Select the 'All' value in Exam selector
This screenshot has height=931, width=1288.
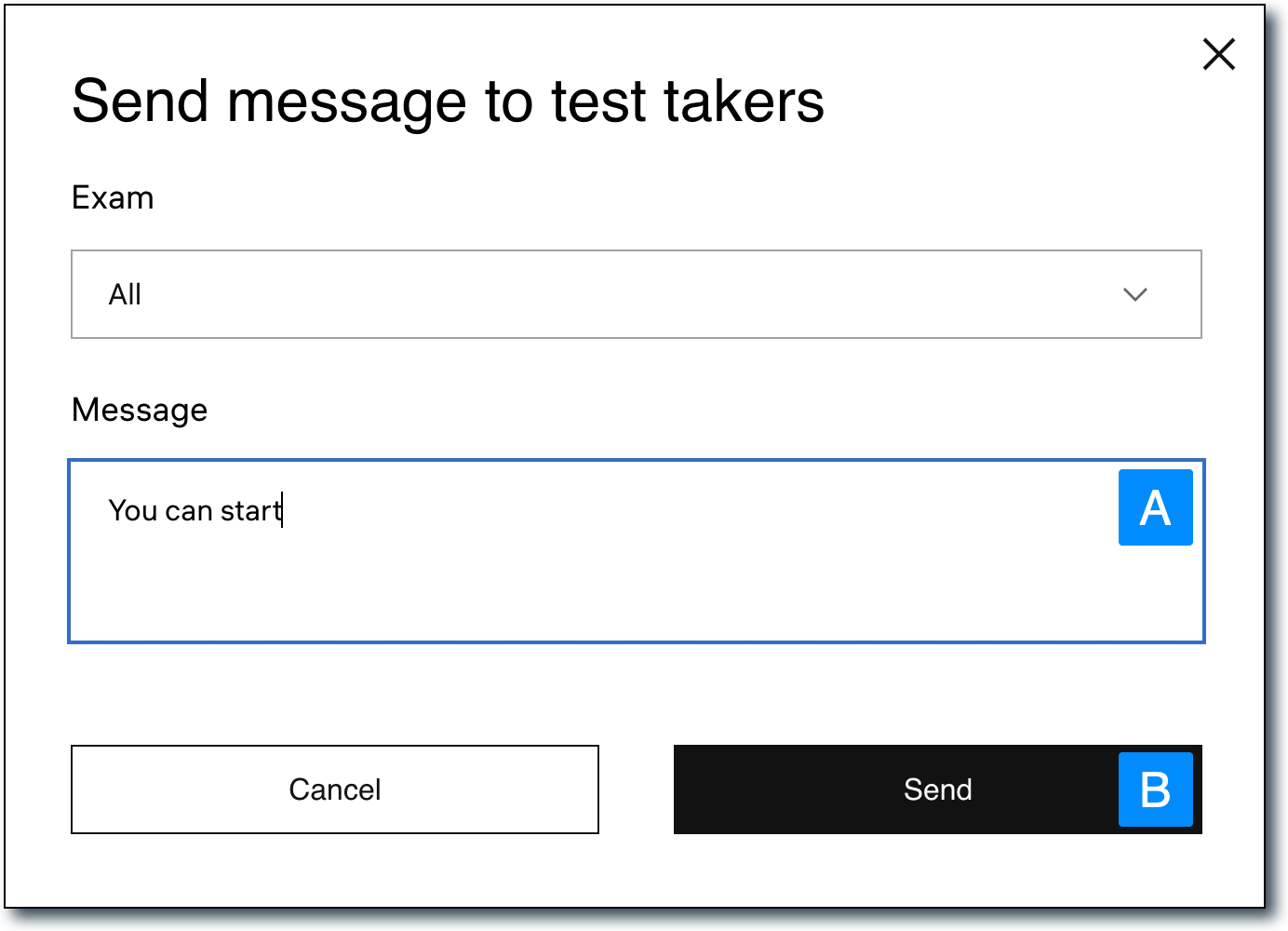pyautogui.click(x=125, y=295)
